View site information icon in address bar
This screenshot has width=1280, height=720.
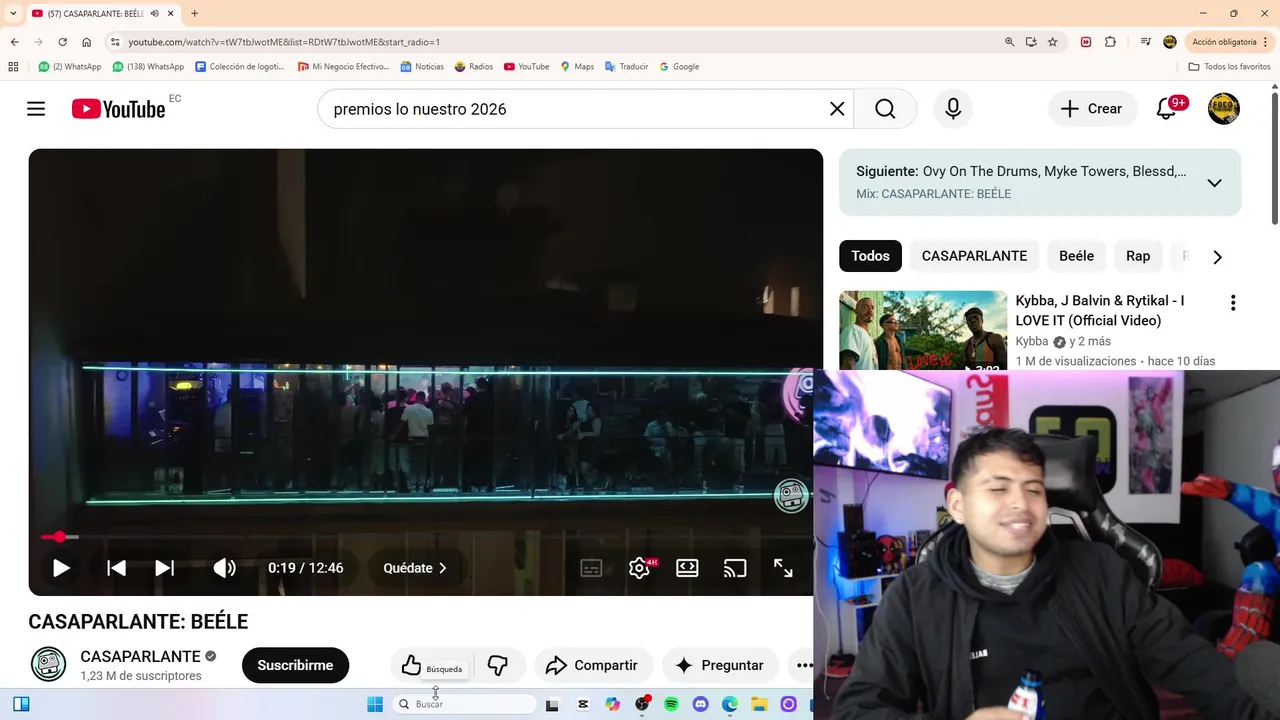pos(115,42)
